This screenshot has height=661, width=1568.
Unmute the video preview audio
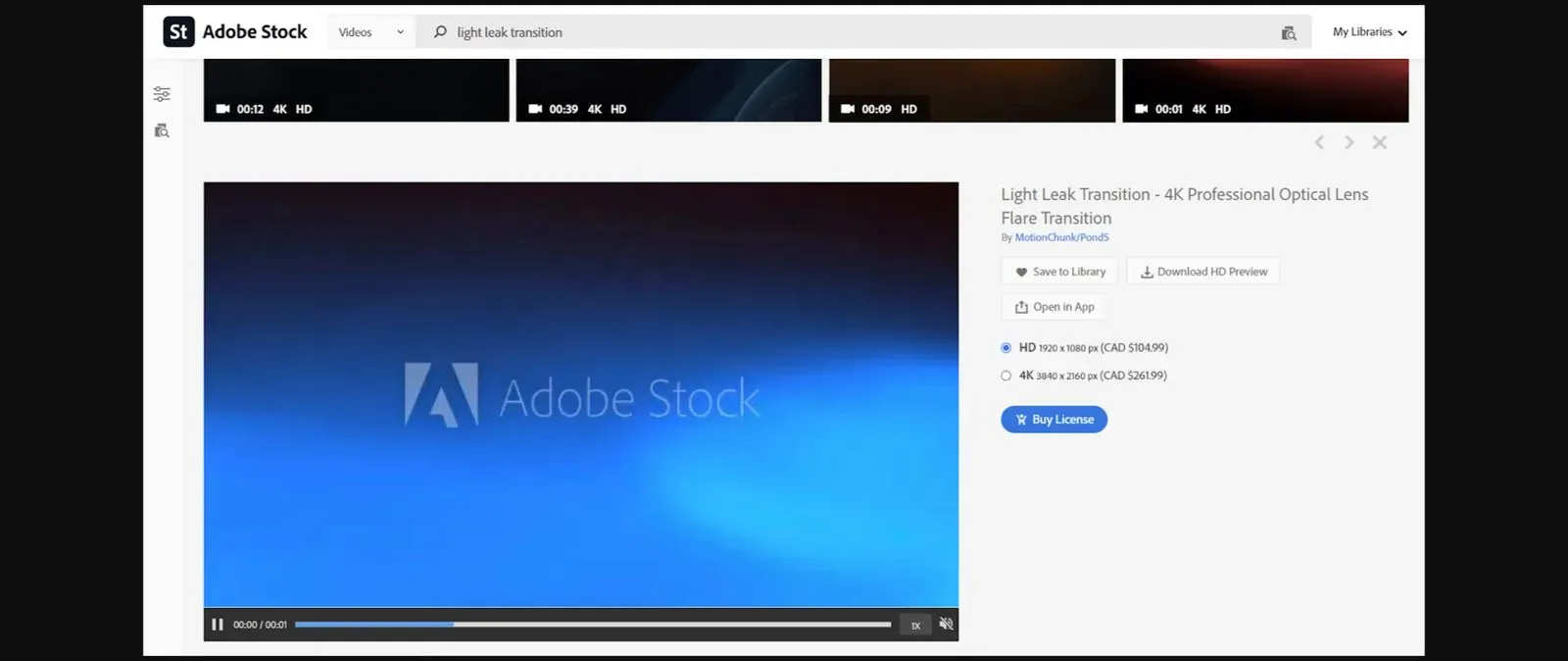coord(946,625)
